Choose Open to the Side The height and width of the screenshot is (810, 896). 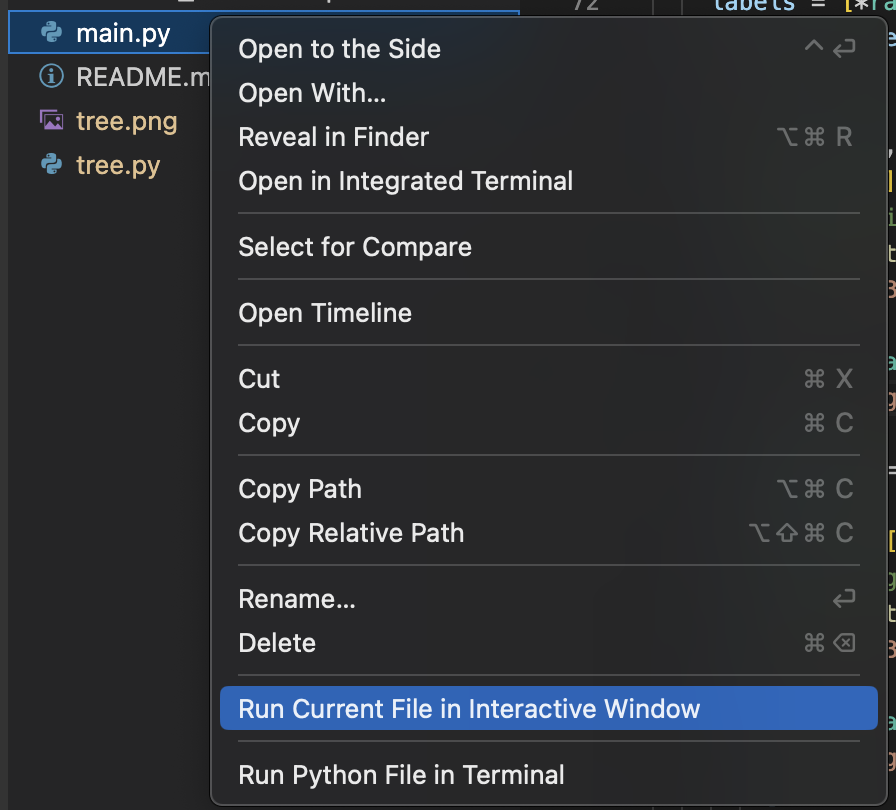point(549,49)
